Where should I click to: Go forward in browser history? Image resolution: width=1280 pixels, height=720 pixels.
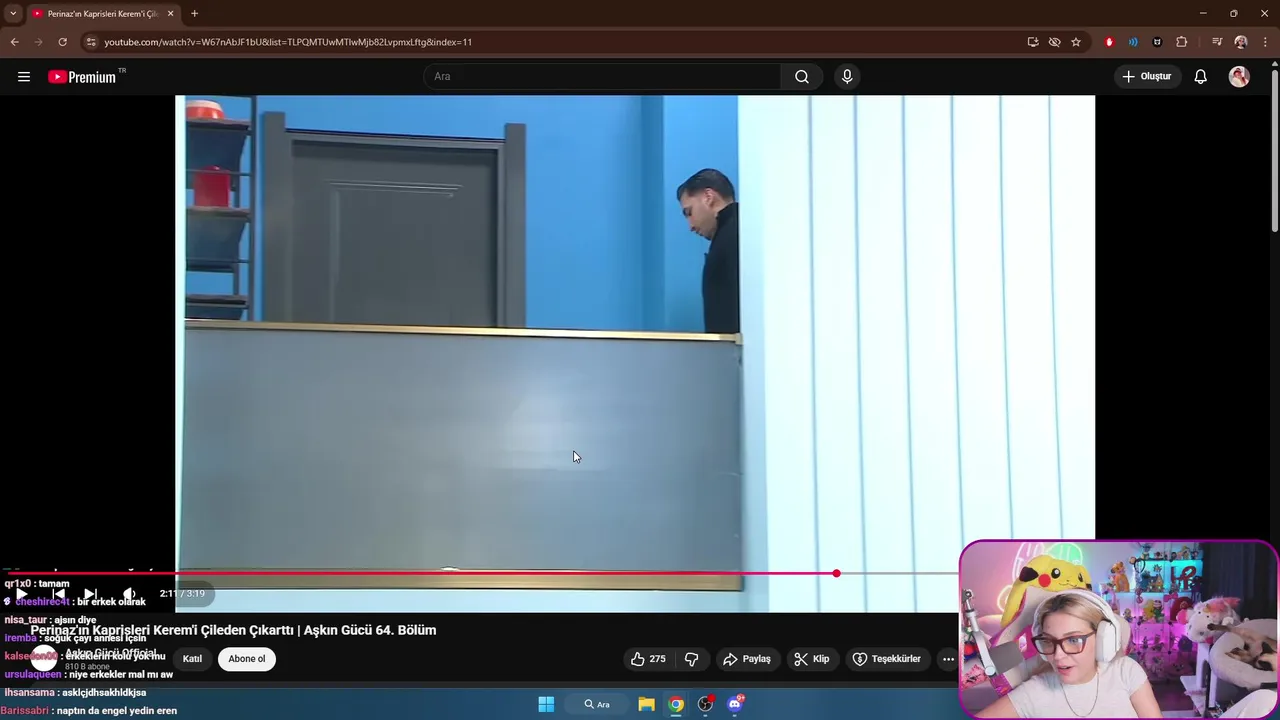pyautogui.click(x=38, y=42)
